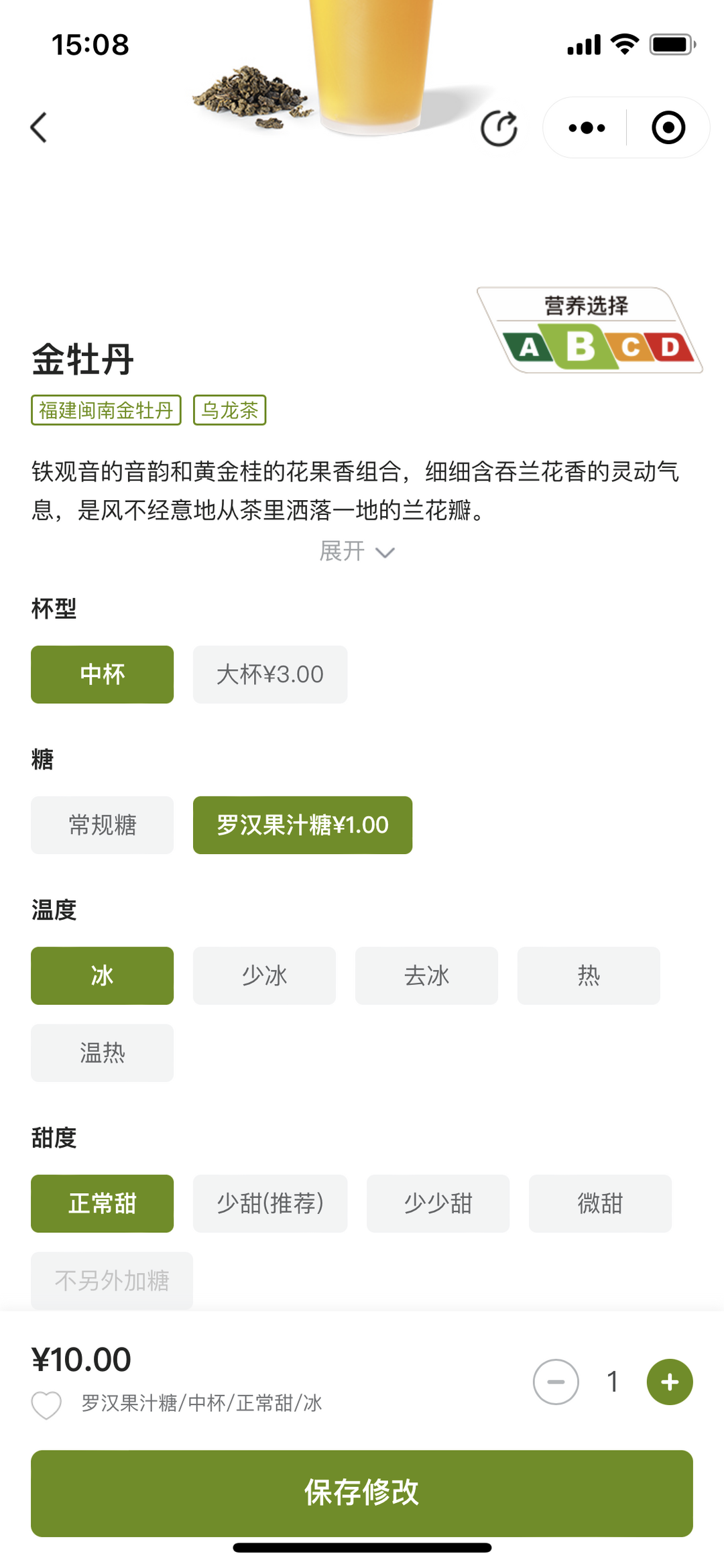Image resolution: width=724 pixels, height=1568 pixels.
Task: Pick 少甜(推荐) sweetness level
Action: (270, 1204)
